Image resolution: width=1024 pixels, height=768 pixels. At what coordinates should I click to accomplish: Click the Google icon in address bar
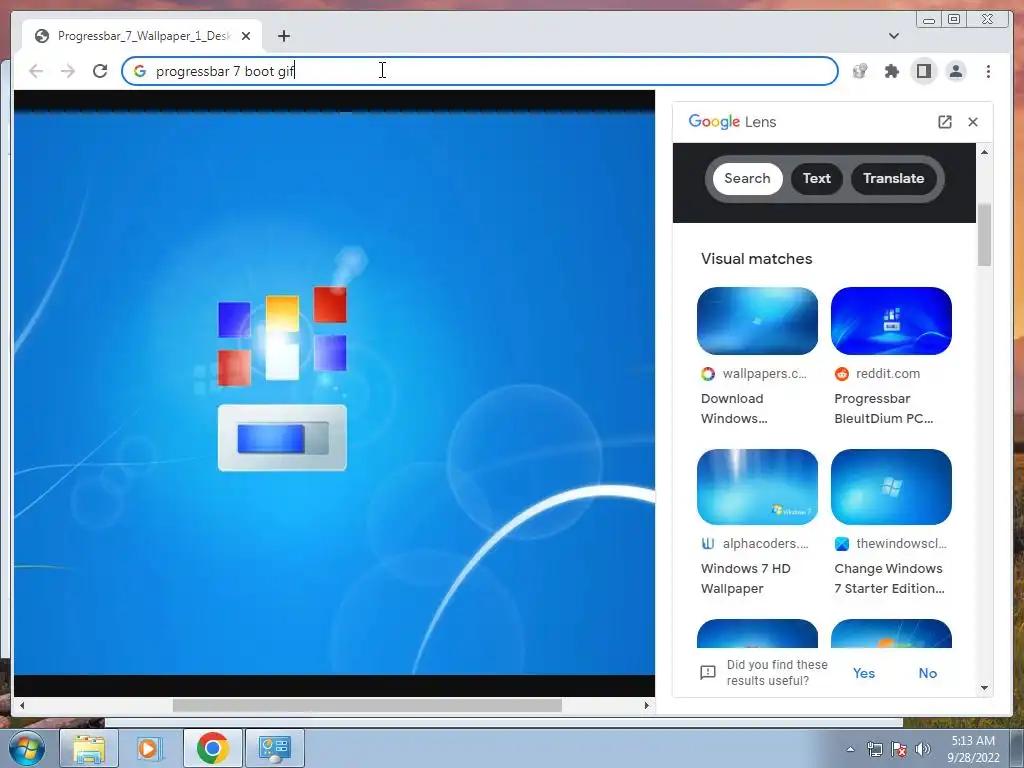coord(140,71)
